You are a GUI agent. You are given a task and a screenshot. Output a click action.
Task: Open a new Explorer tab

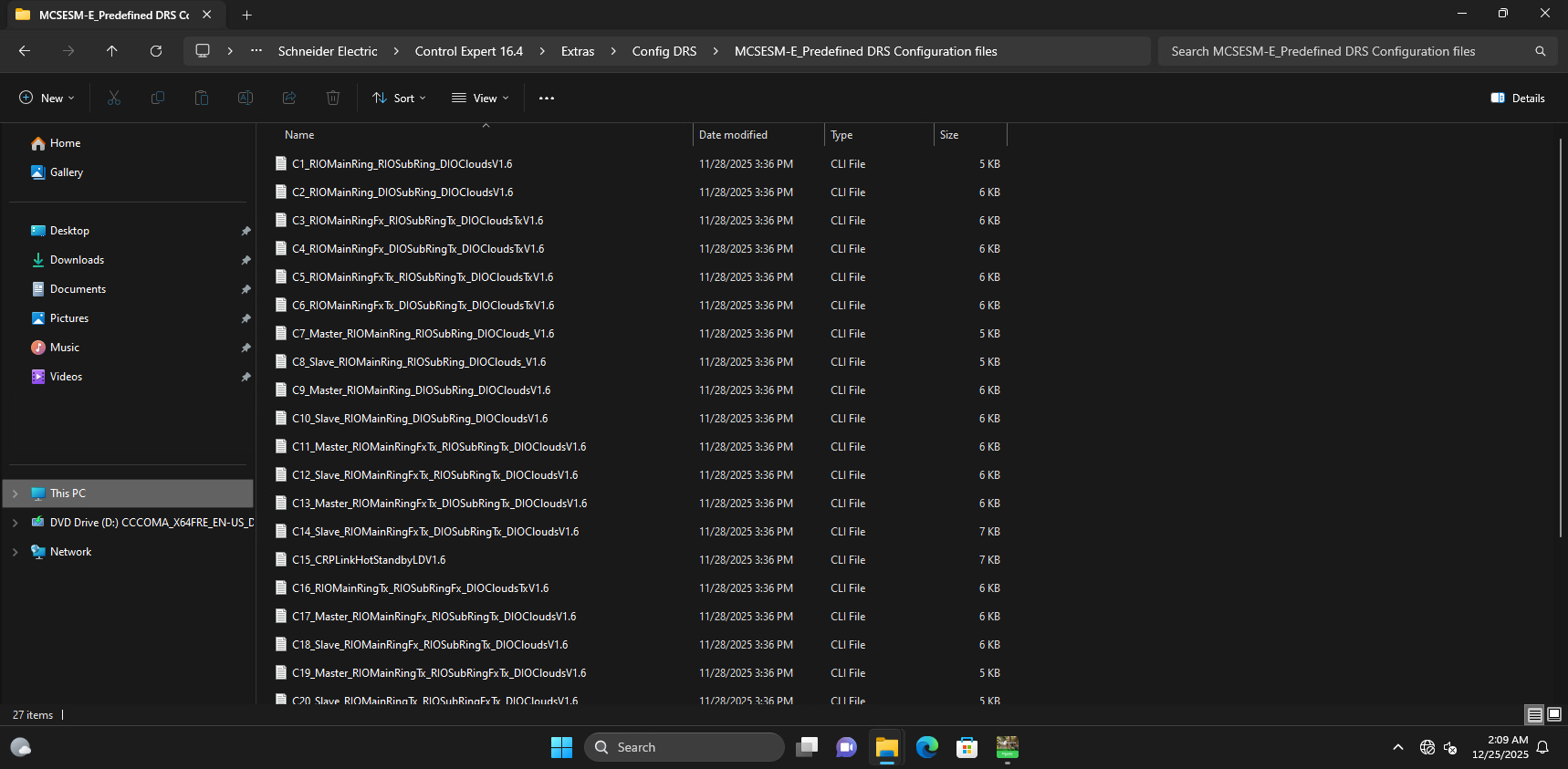(246, 15)
